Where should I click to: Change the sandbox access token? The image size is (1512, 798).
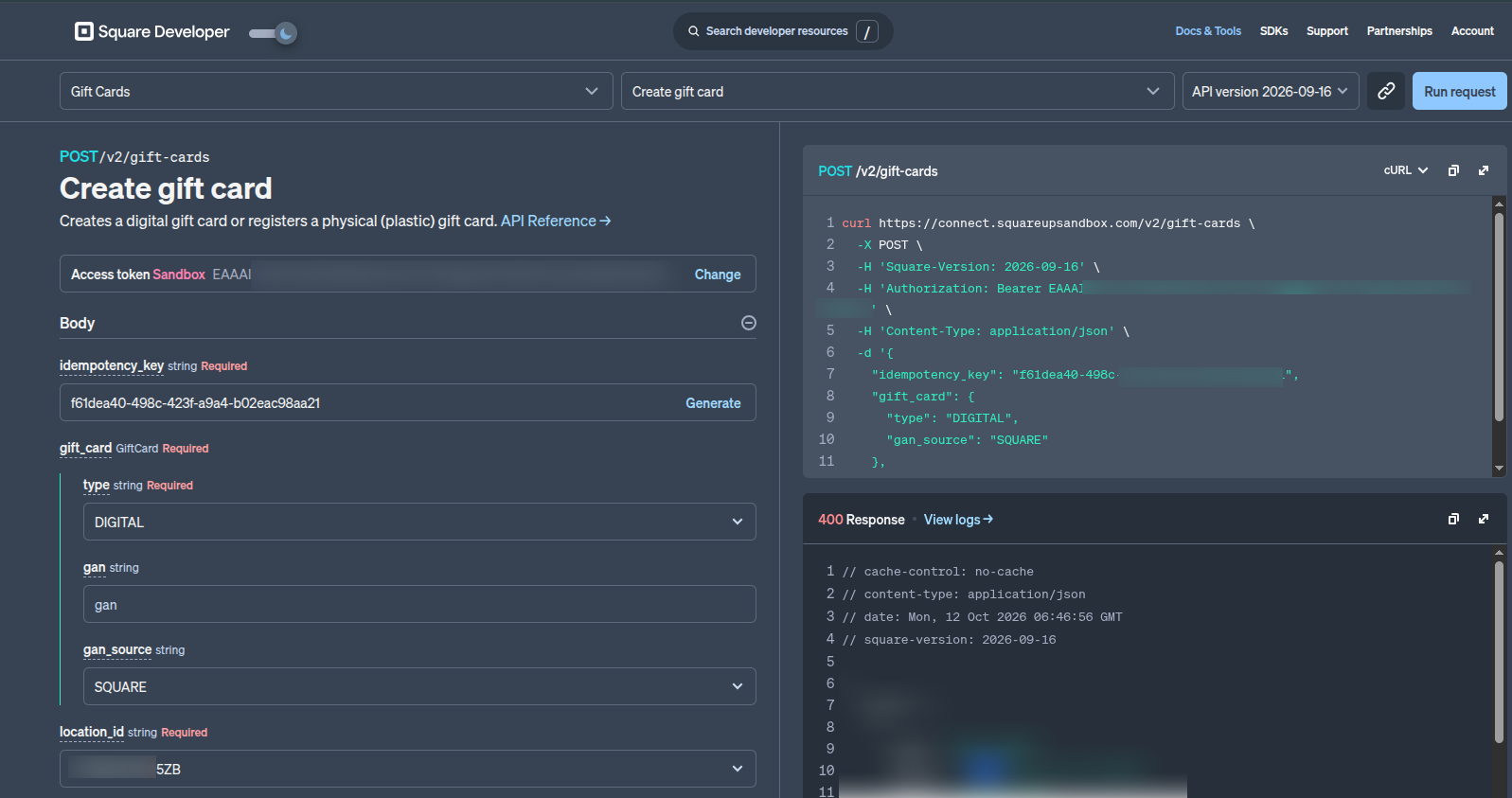pyautogui.click(x=718, y=275)
